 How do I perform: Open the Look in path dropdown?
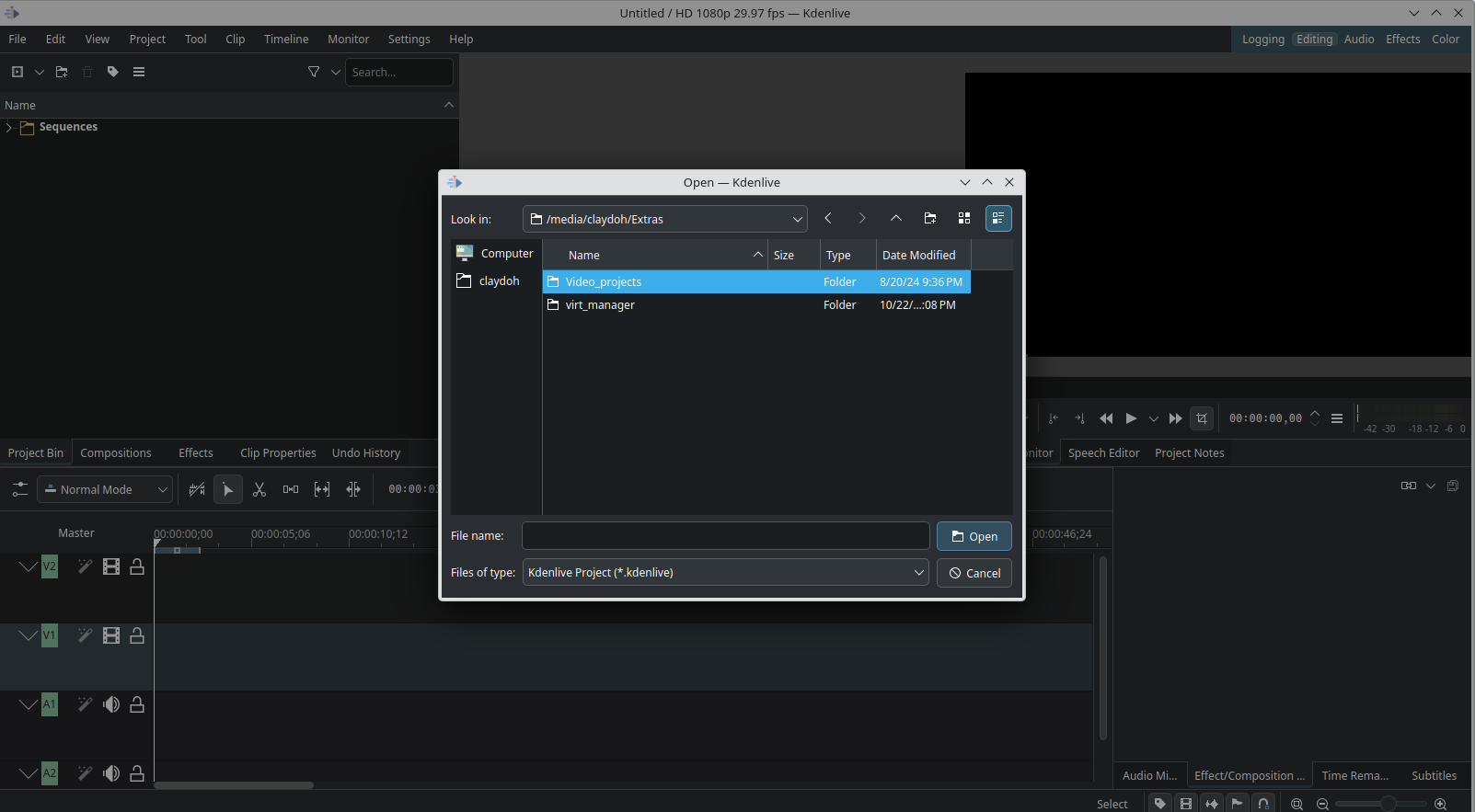click(x=665, y=219)
